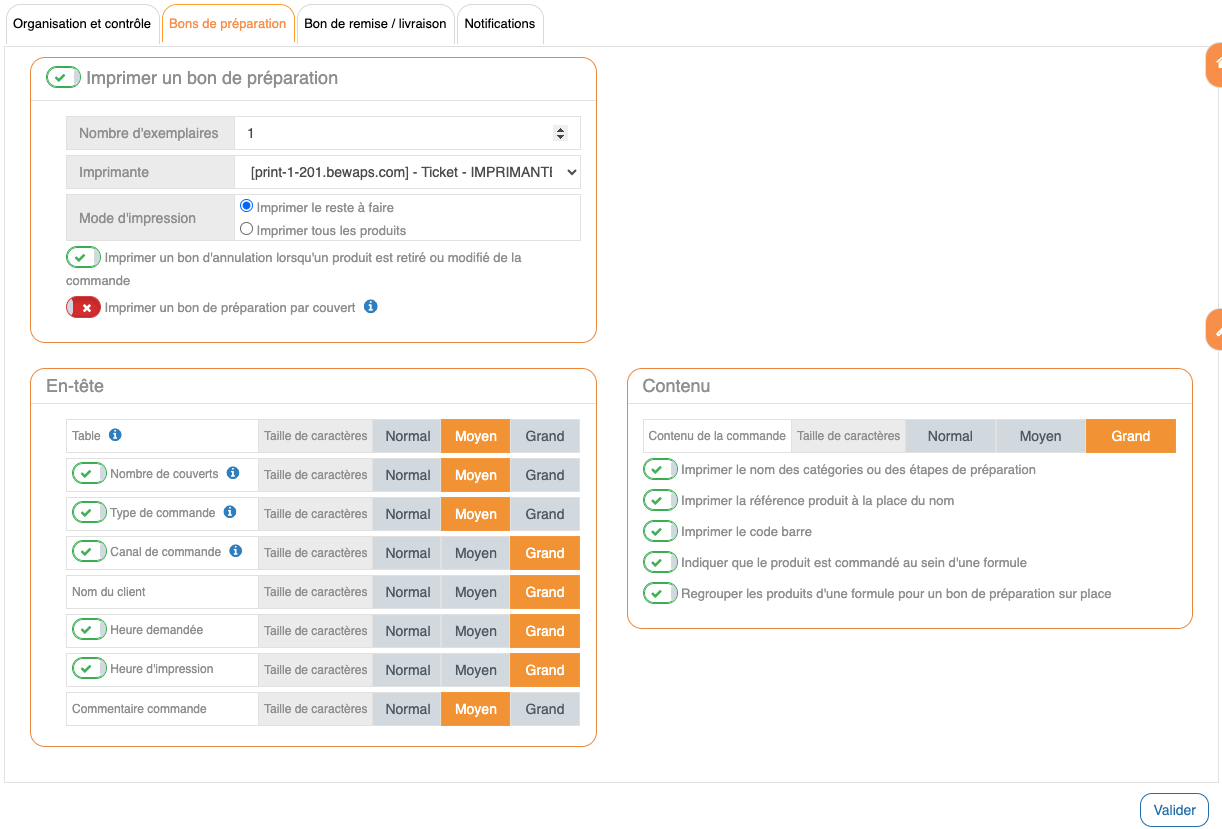
Task: Open Bon de remise / livraison tab
Action: [x=375, y=24]
